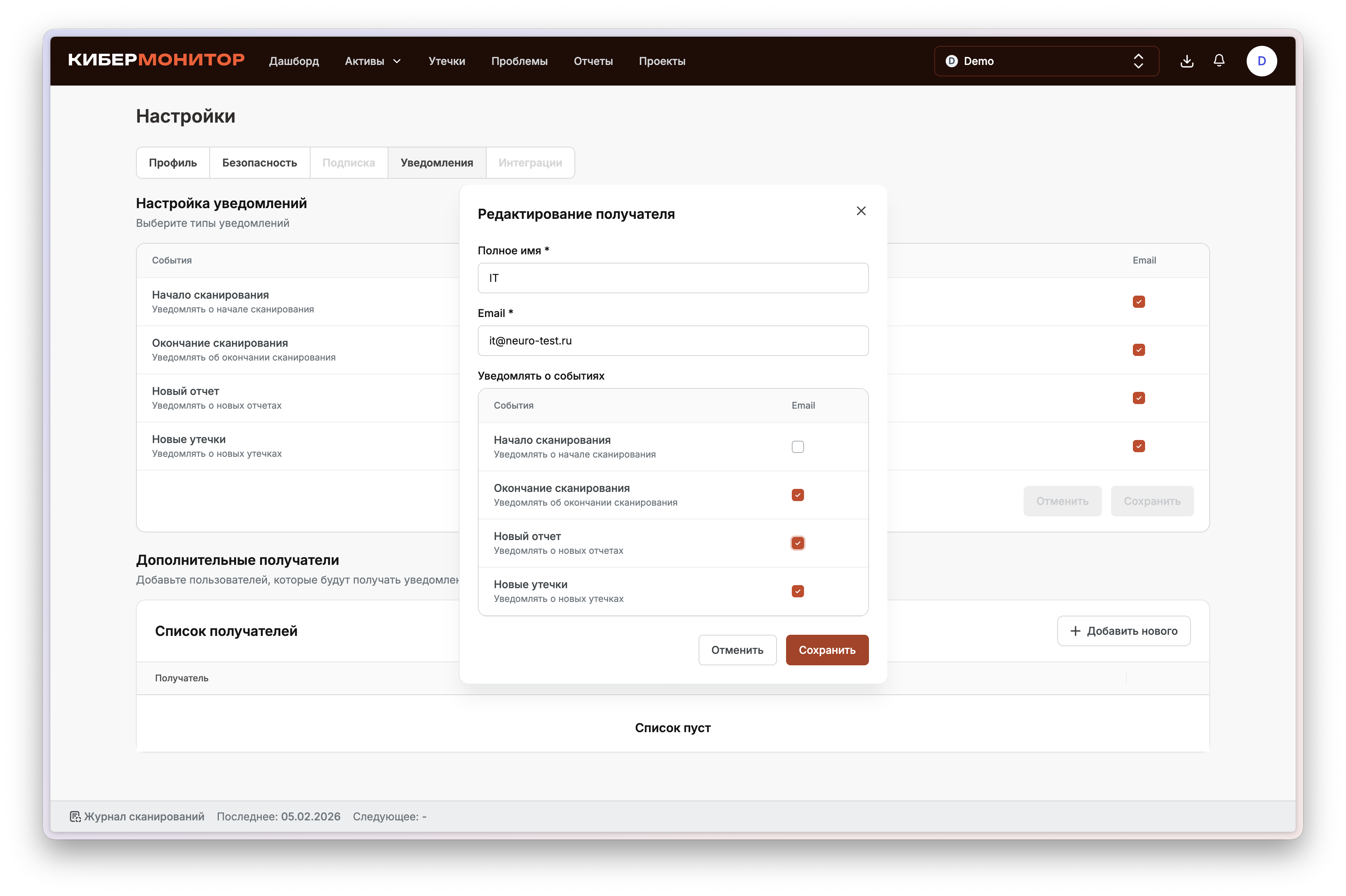The height and width of the screenshot is (896, 1346).
Task: Expand the Активы dropdown menu
Action: click(x=373, y=61)
